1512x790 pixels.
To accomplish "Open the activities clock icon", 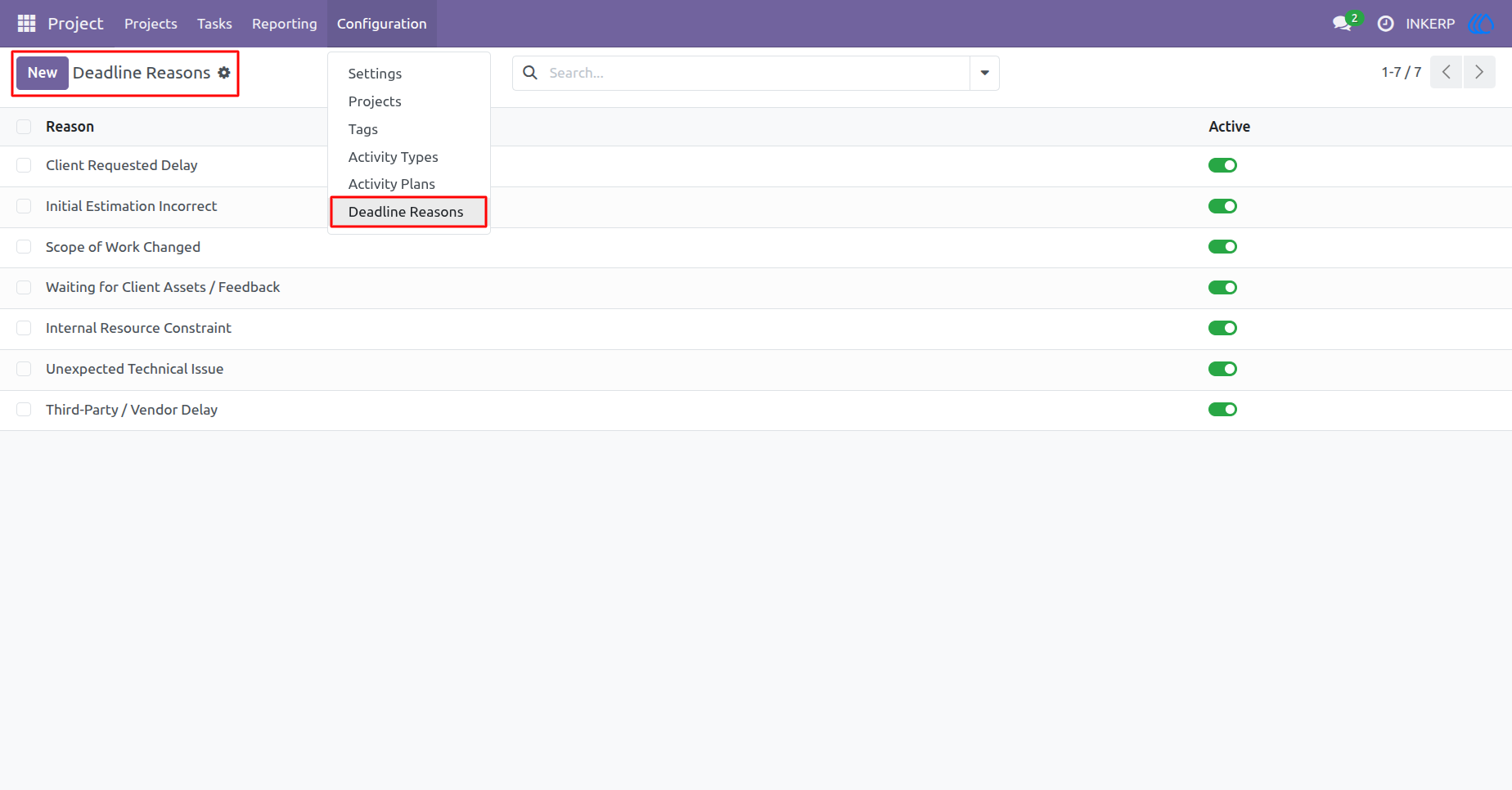I will (x=1385, y=24).
